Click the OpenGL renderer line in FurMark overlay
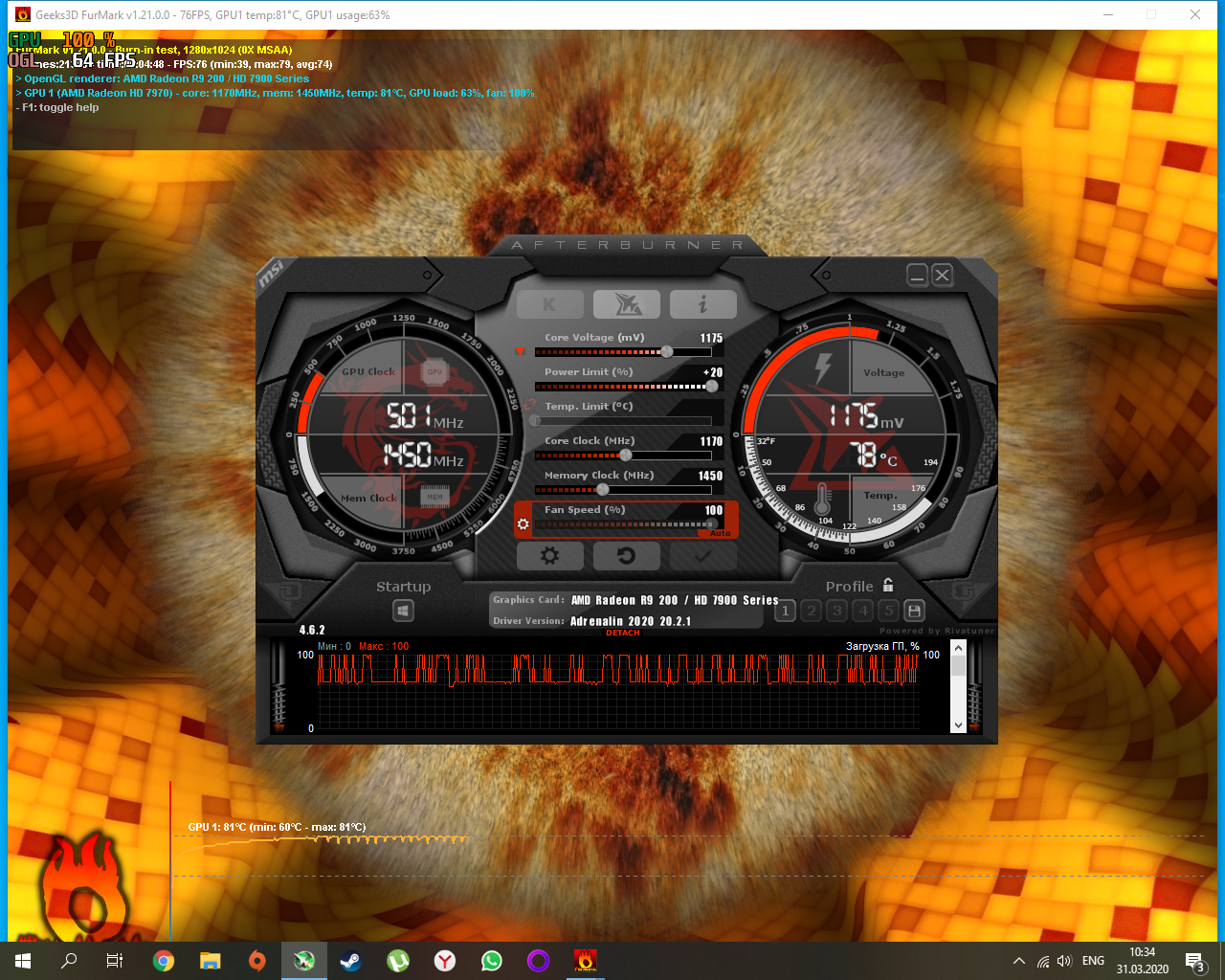This screenshot has width=1225, height=980. click(163, 78)
